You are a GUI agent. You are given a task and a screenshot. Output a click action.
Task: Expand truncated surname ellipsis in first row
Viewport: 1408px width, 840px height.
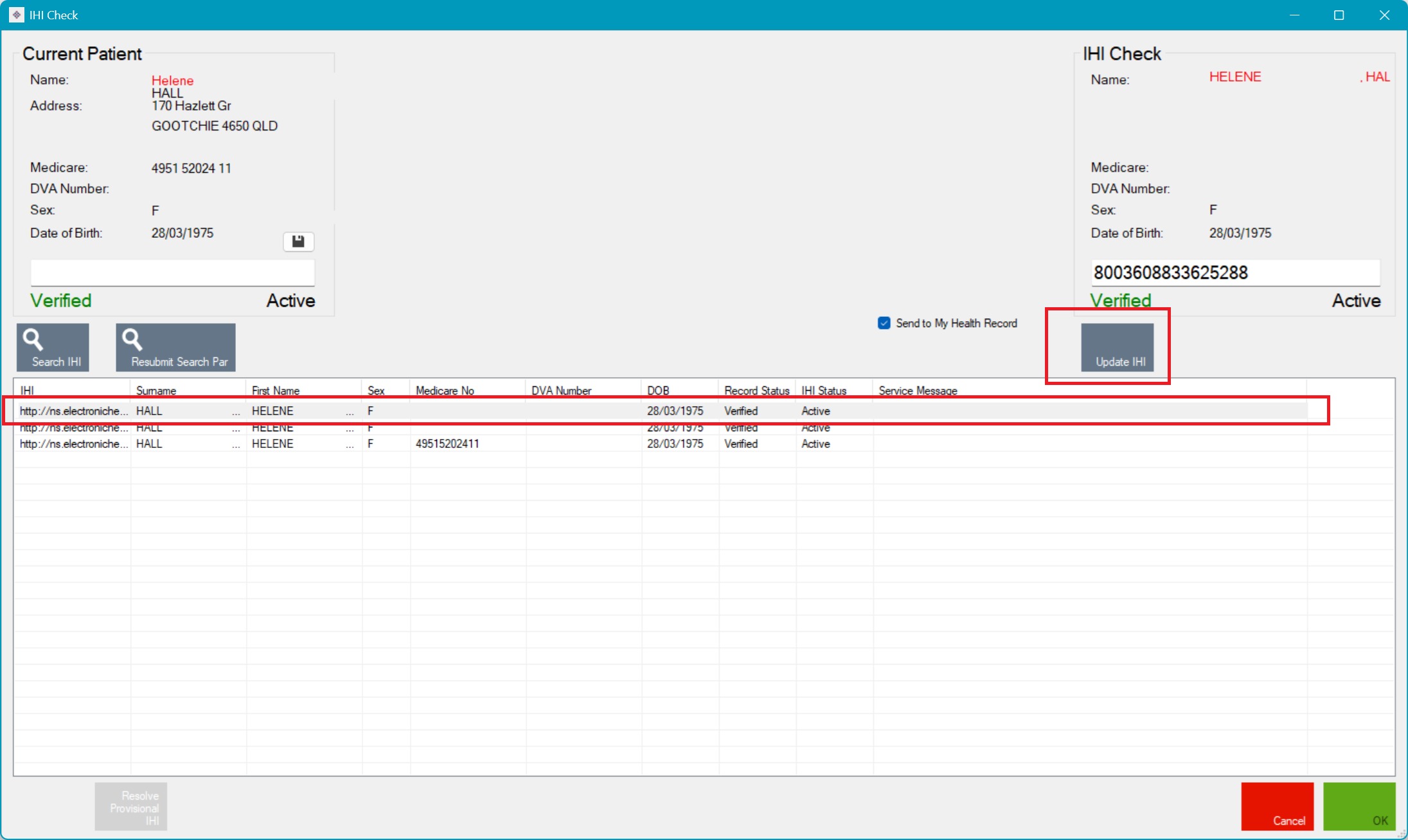(236, 411)
